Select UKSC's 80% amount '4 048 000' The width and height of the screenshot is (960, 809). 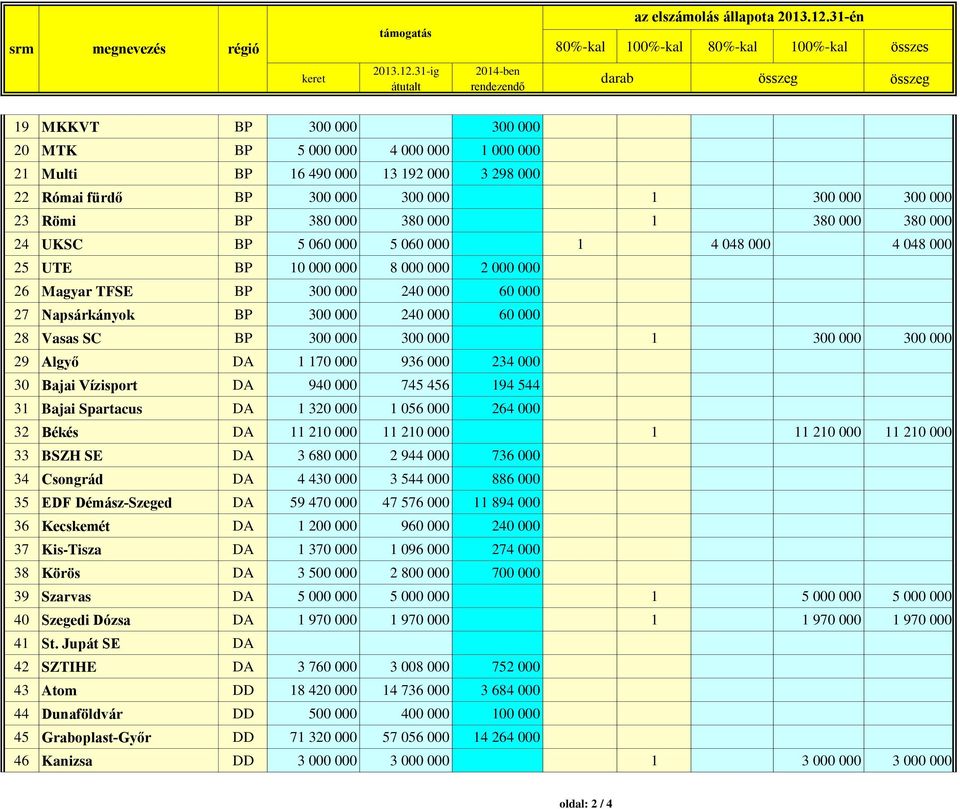coord(732,244)
